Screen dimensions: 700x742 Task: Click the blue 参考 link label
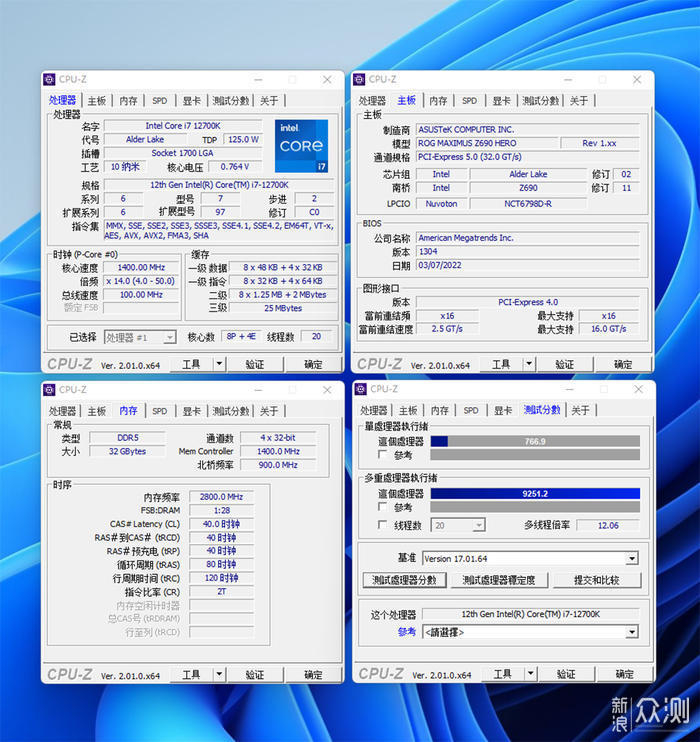407,632
